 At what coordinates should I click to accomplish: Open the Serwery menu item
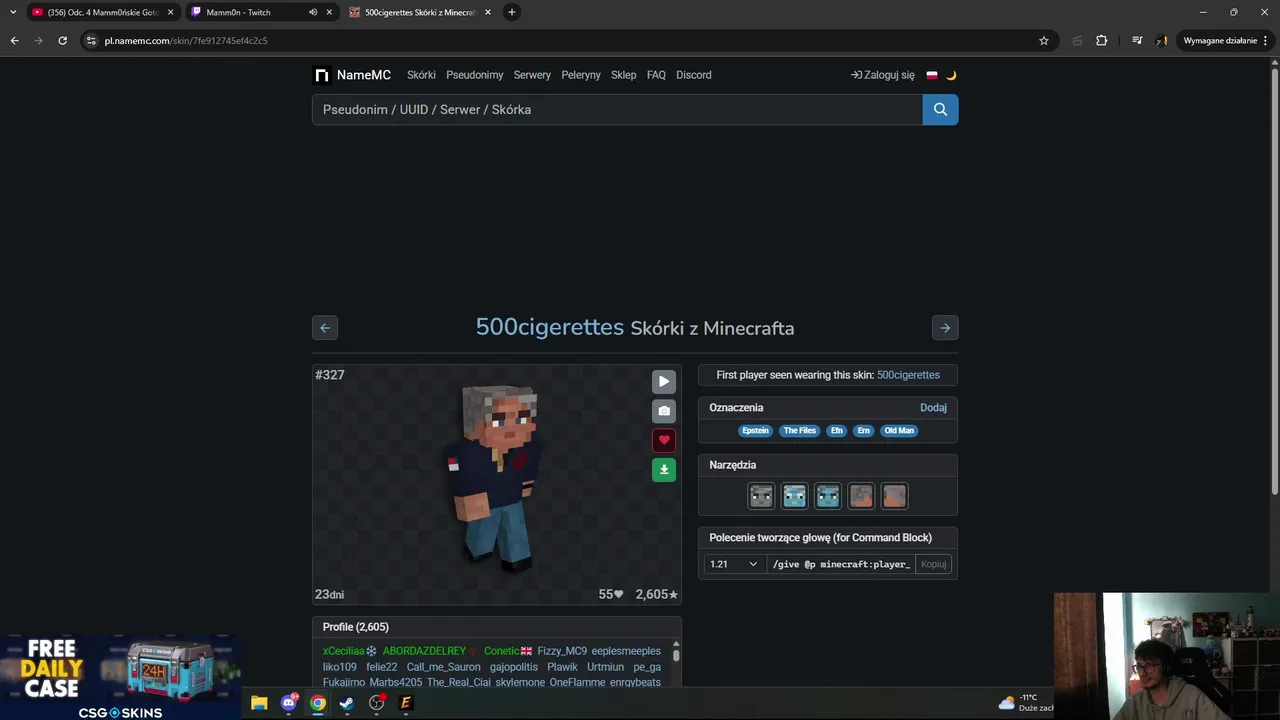[x=532, y=75]
